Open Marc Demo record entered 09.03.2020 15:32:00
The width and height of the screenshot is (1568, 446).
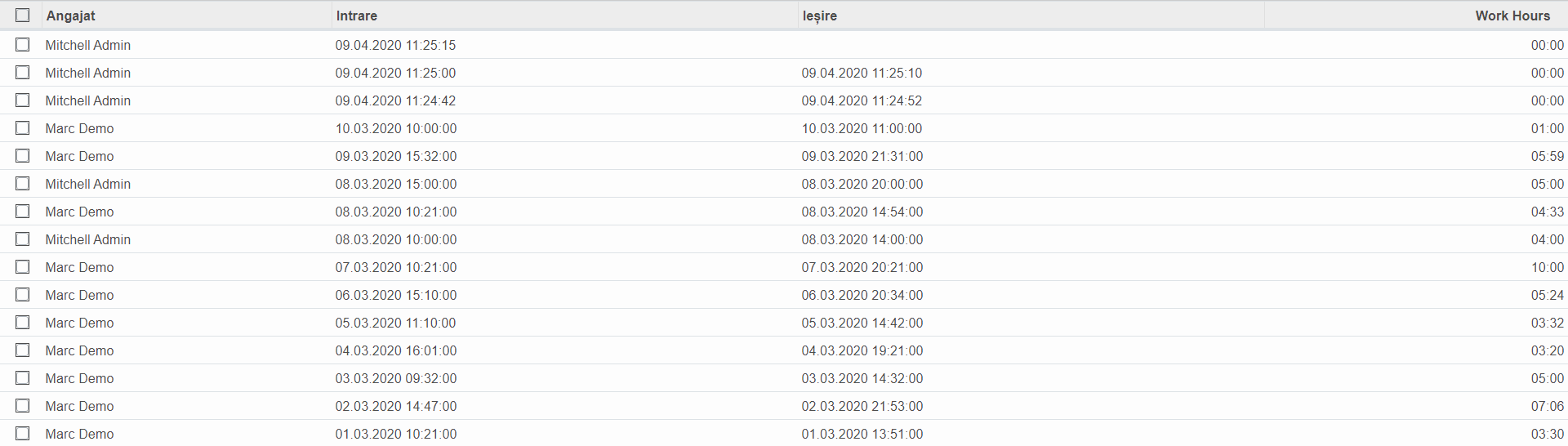pos(79,156)
